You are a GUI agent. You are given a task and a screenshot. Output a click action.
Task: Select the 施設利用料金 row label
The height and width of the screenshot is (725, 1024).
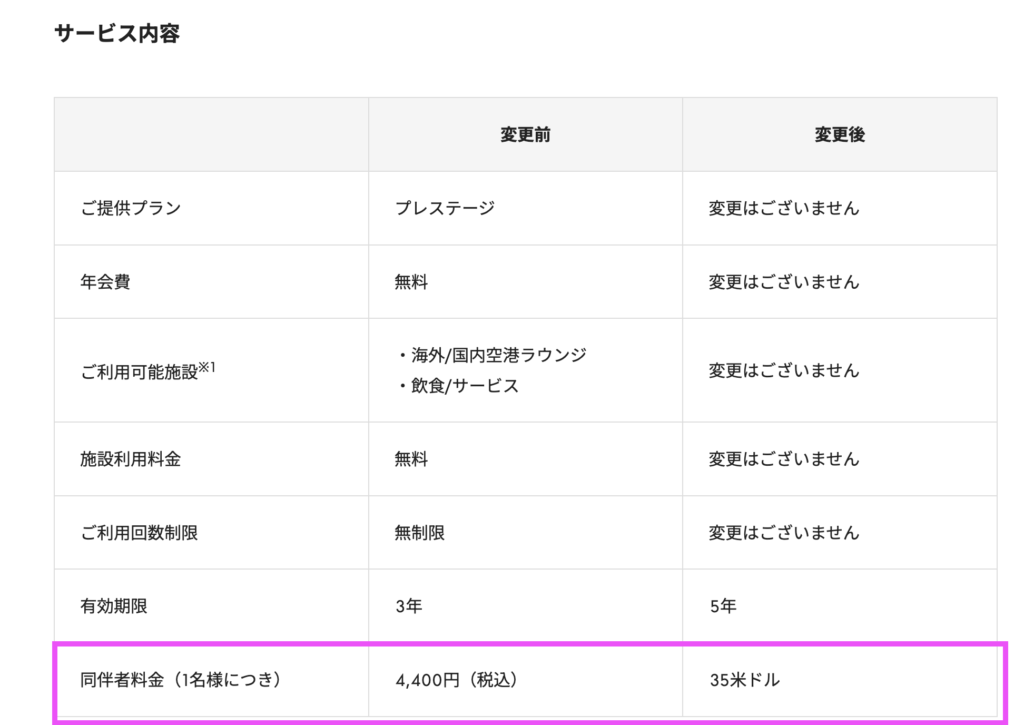[130, 459]
